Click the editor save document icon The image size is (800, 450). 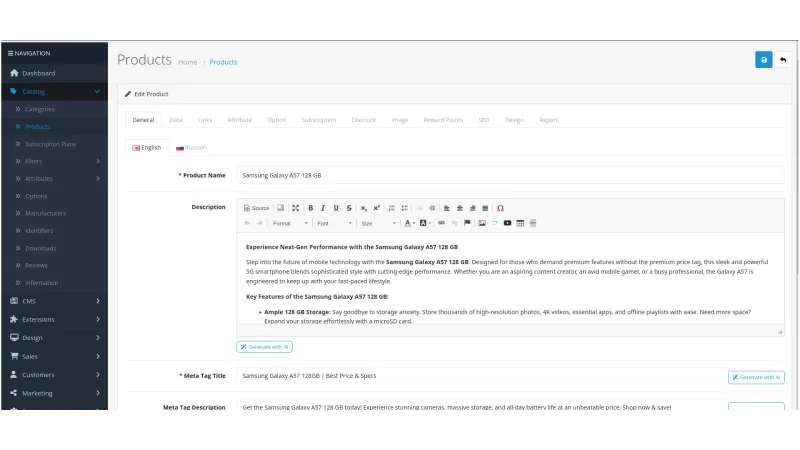pos(280,208)
